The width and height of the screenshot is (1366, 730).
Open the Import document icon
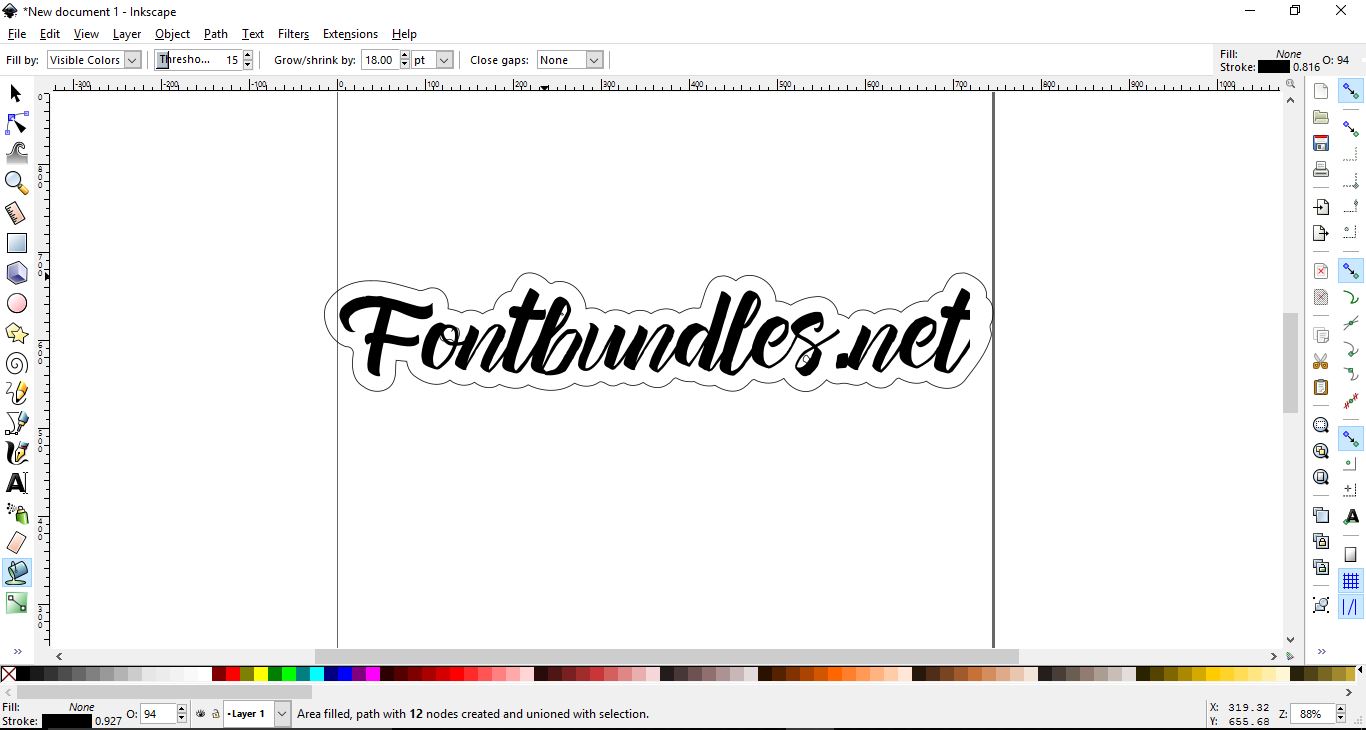1321,207
